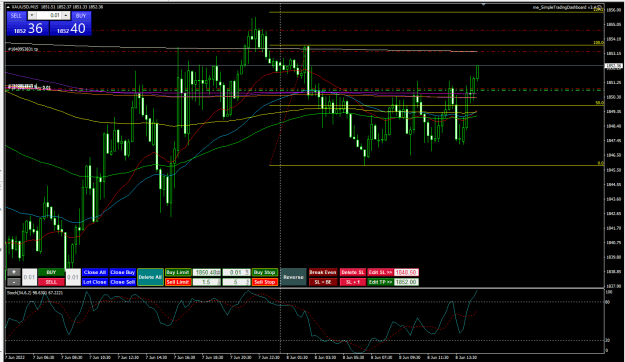
Task: Click the dashboard minus lot button
Action: 14,282
